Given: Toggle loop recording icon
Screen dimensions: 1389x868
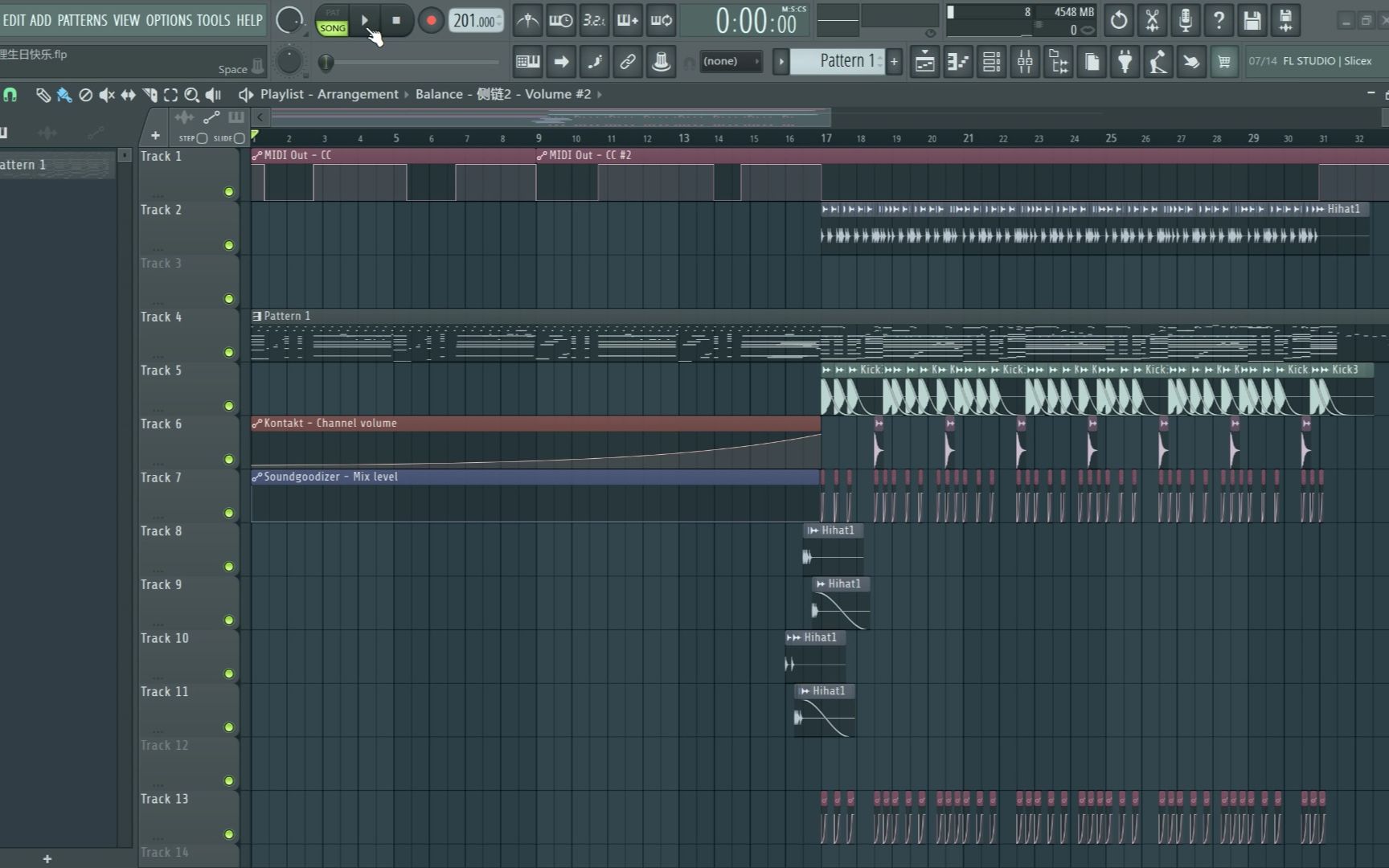Looking at the screenshot, I should point(661,20).
